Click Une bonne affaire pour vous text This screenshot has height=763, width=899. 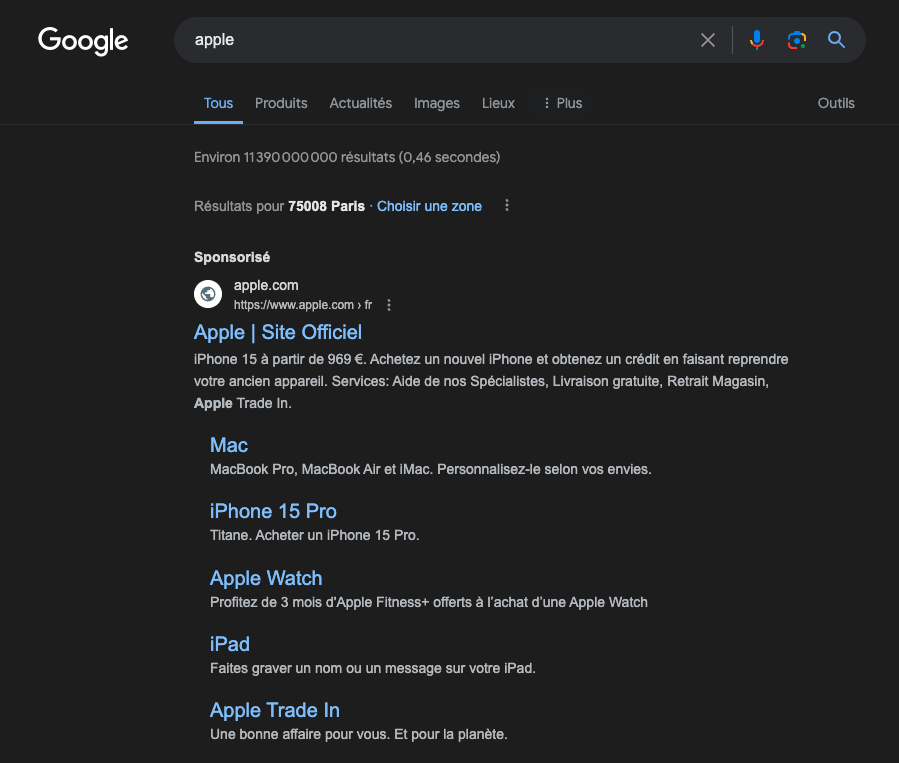[x=359, y=734]
